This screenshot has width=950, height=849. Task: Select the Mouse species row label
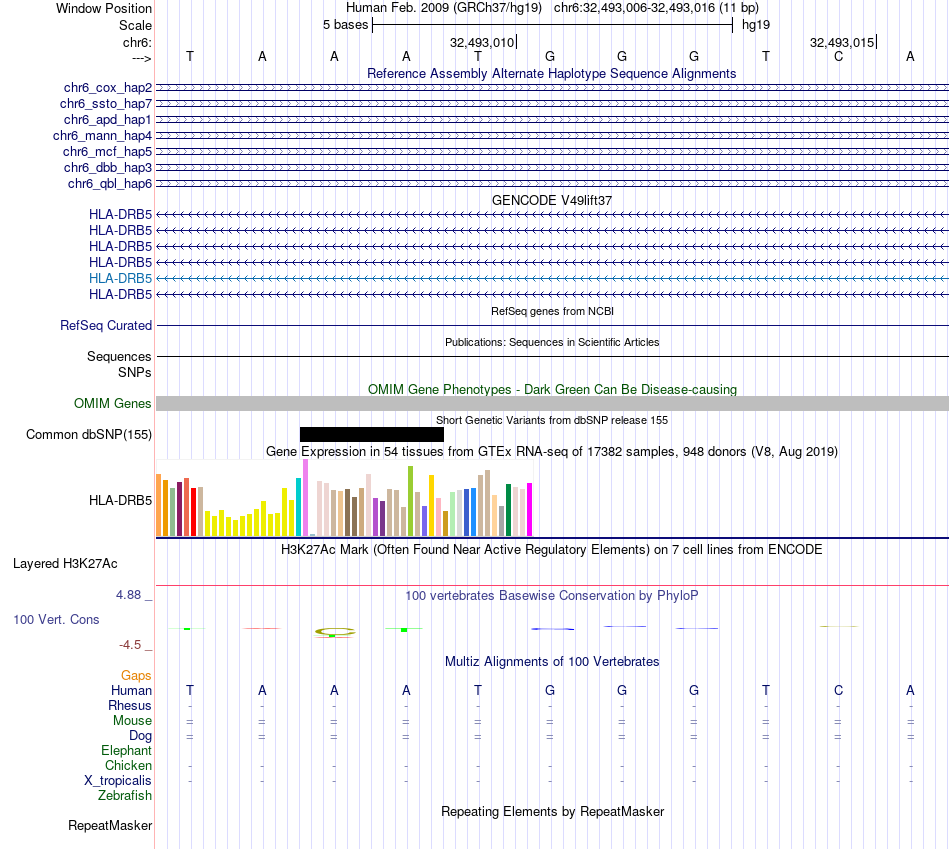[x=132, y=721]
